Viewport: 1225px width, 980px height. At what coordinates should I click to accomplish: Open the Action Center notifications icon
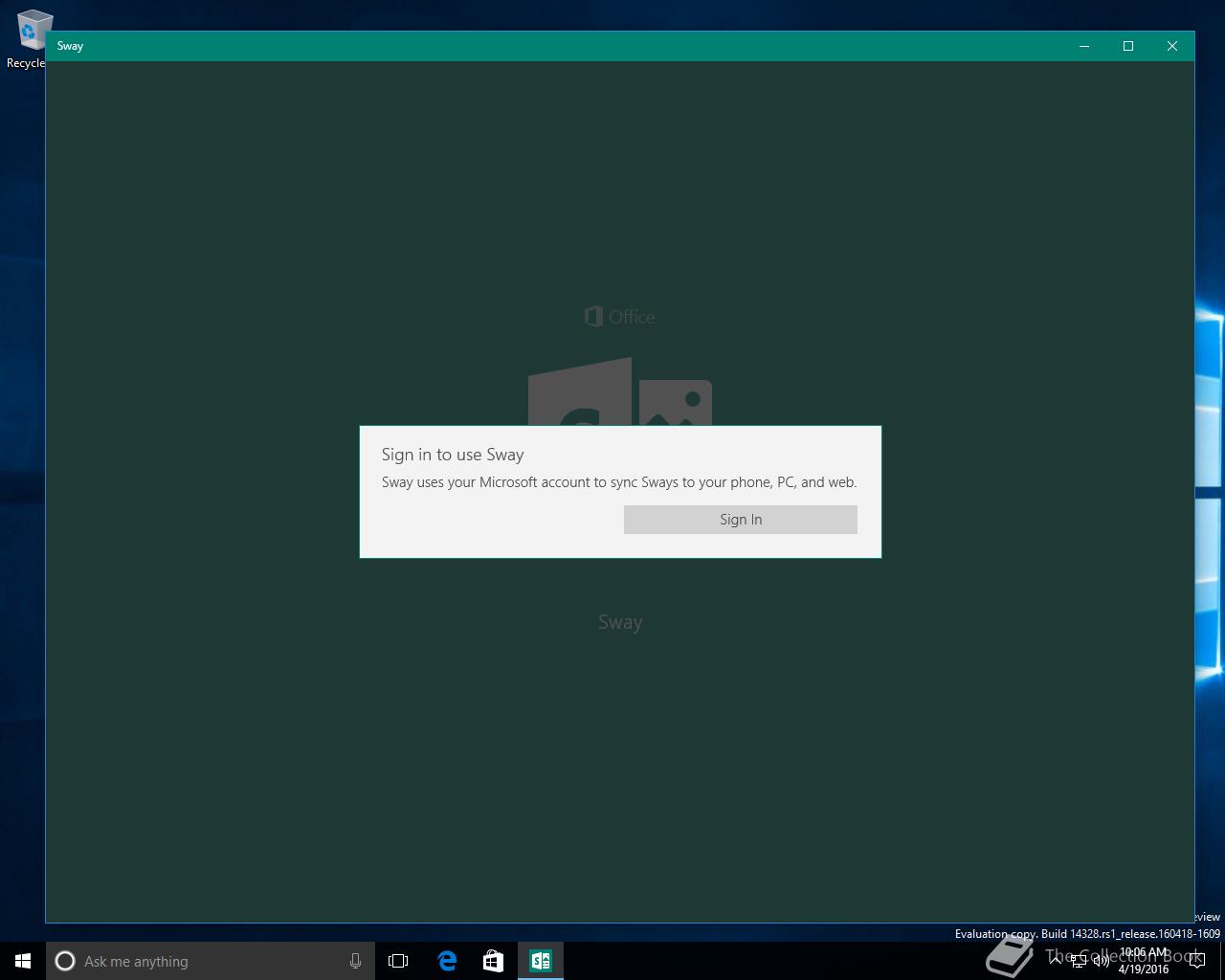(x=1196, y=961)
